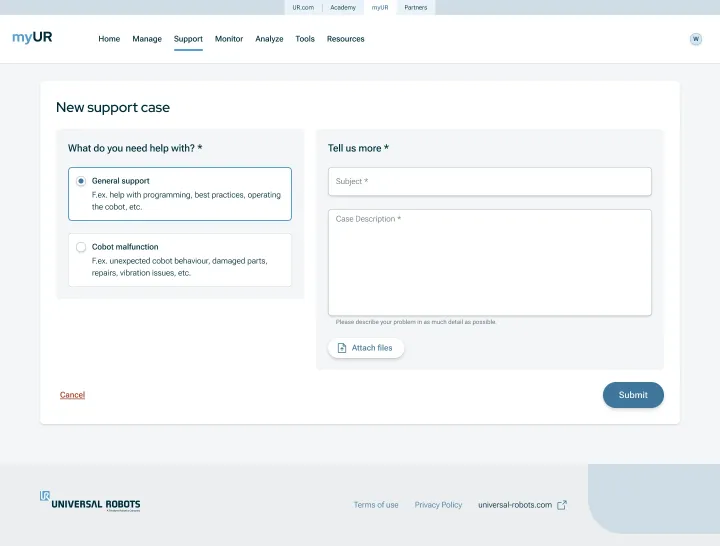Click the Cancel link
Image resolution: width=720 pixels, height=546 pixels.
pyautogui.click(x=72, y=395)
